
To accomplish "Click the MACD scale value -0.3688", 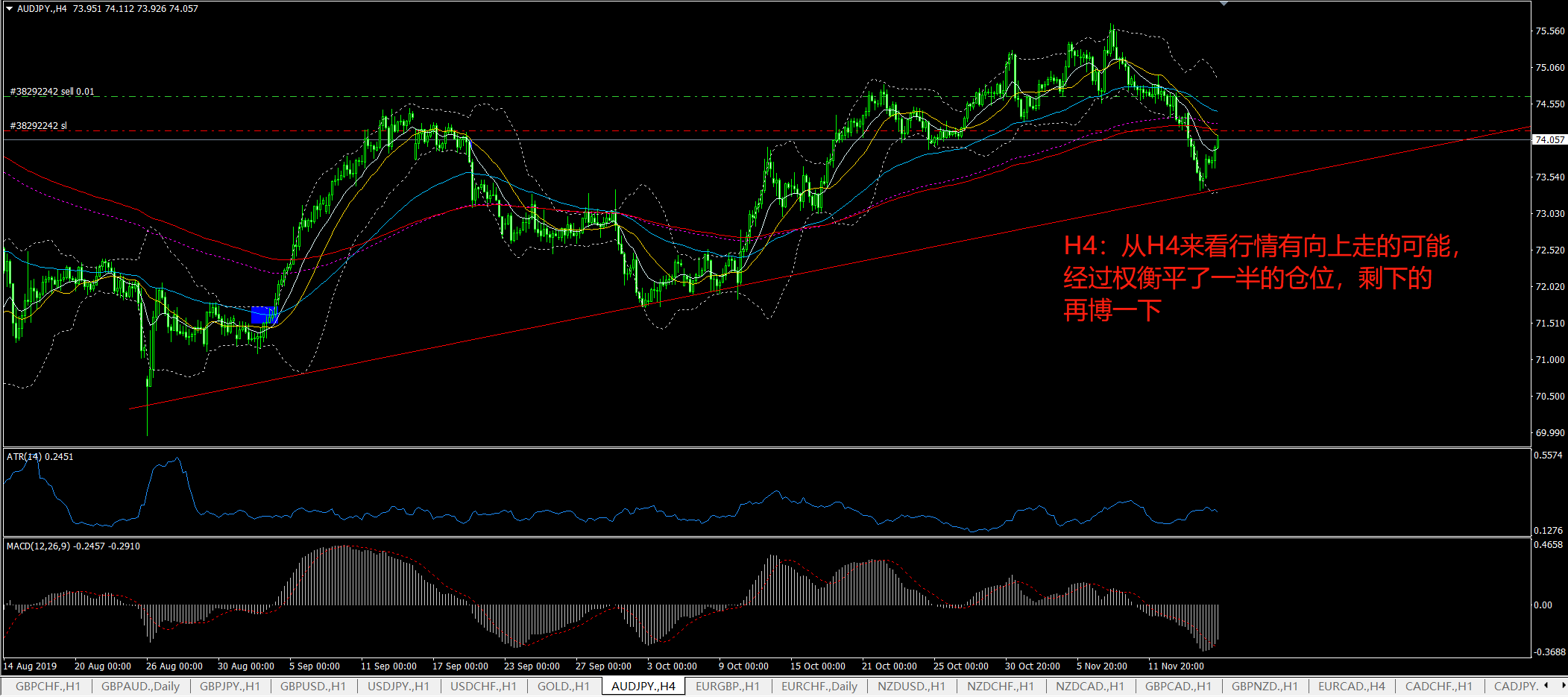I will click(x=1548, y=652).
